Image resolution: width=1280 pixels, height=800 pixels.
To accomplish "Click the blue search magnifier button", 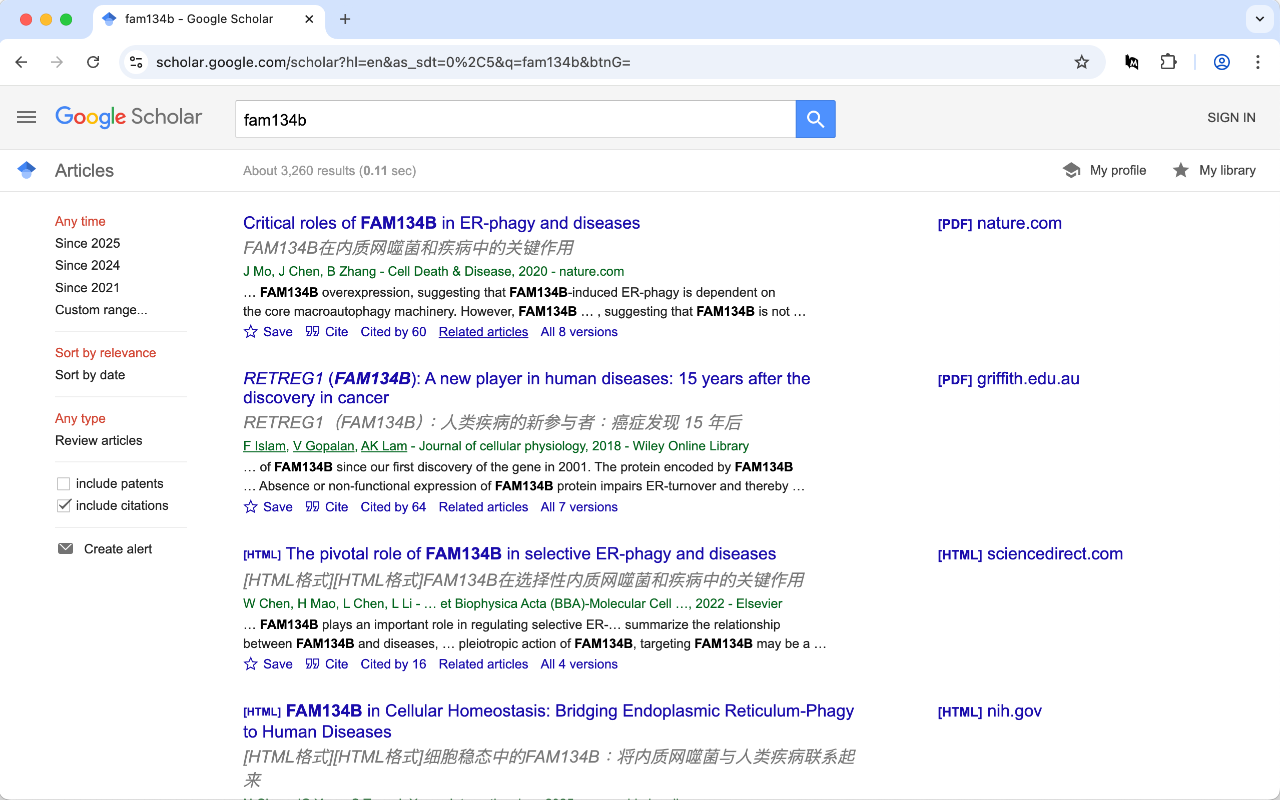I will point(816,119).
